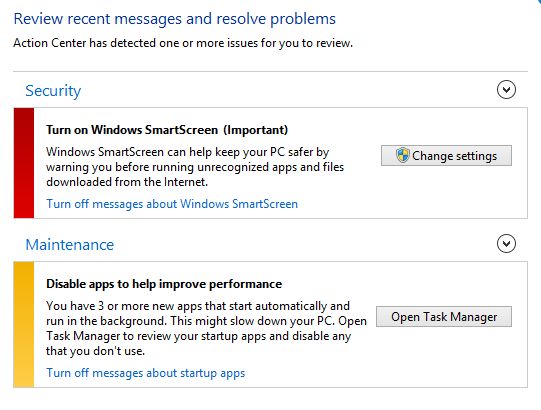Click Action Center detected issues subtitle

pos(183,43)
